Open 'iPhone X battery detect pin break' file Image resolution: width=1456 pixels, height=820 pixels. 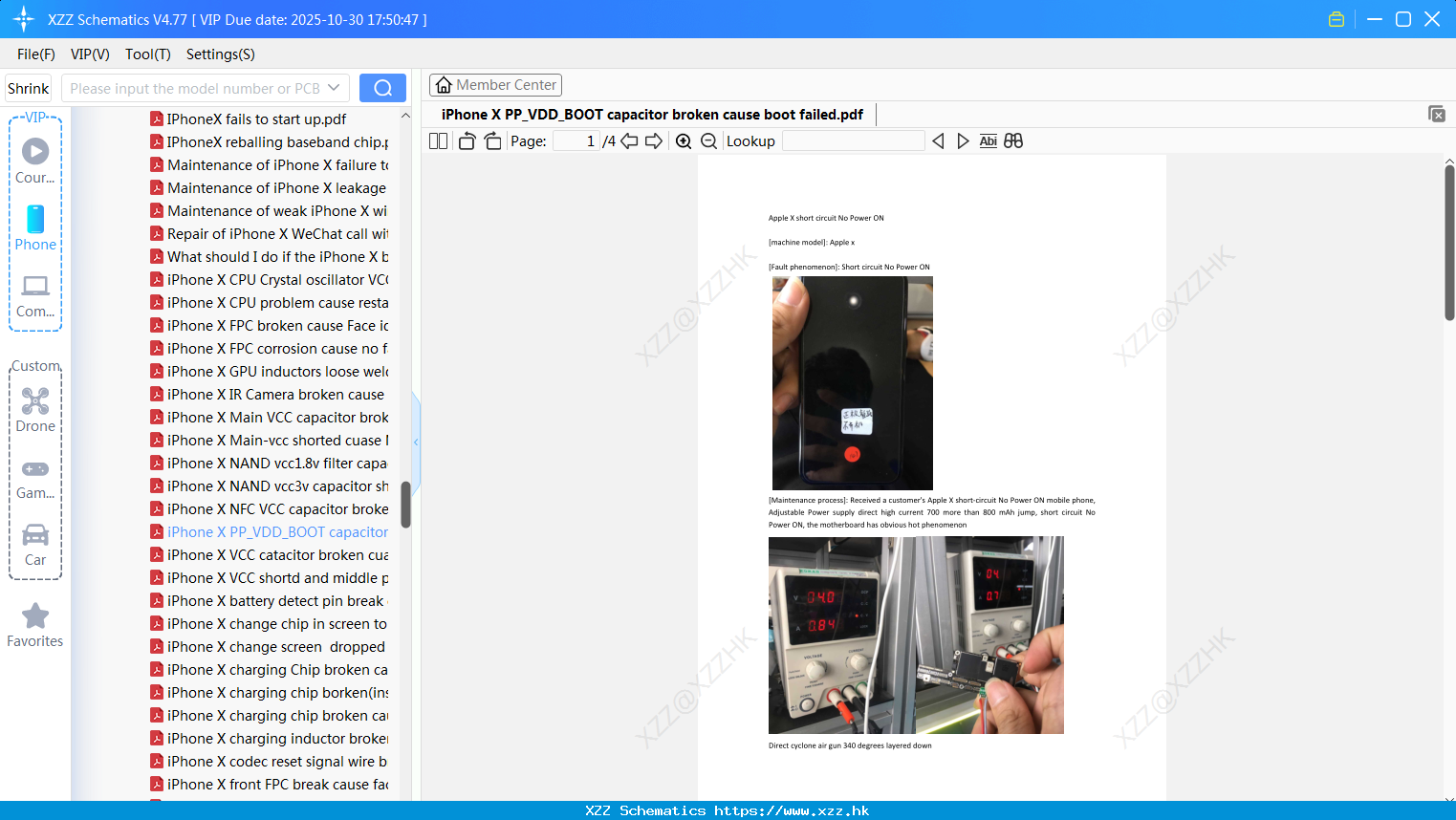(269, 601)
